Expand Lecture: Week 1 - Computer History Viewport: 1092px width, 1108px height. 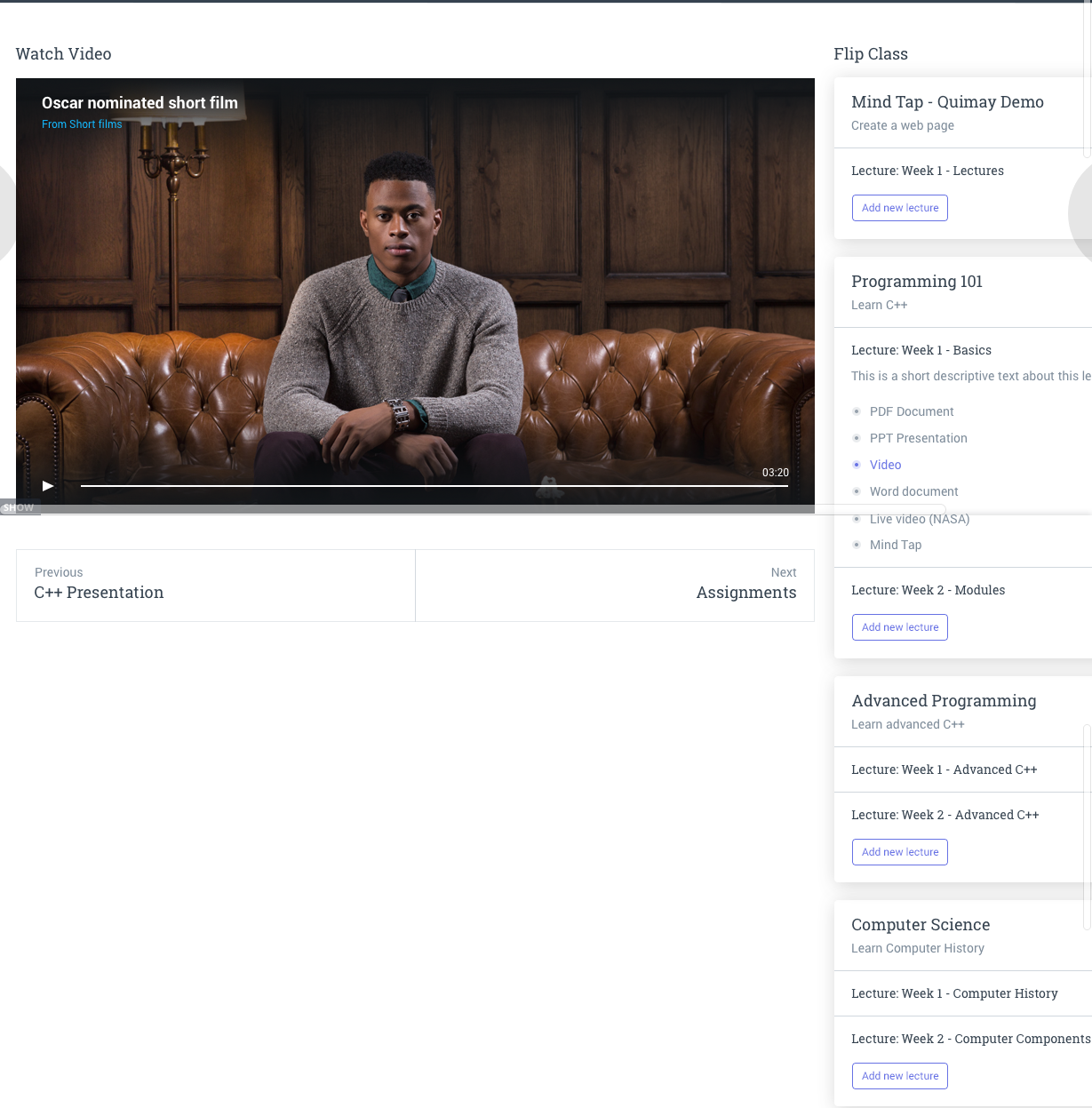tap(954, 993)
